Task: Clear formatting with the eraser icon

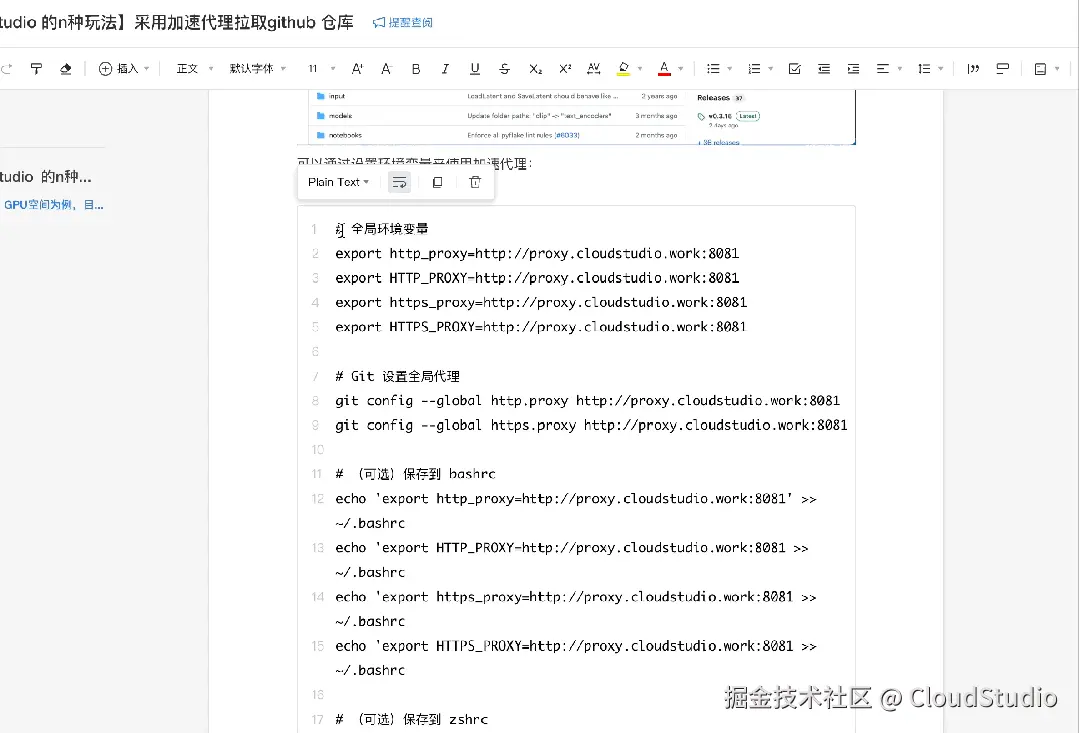Action: 64,68
